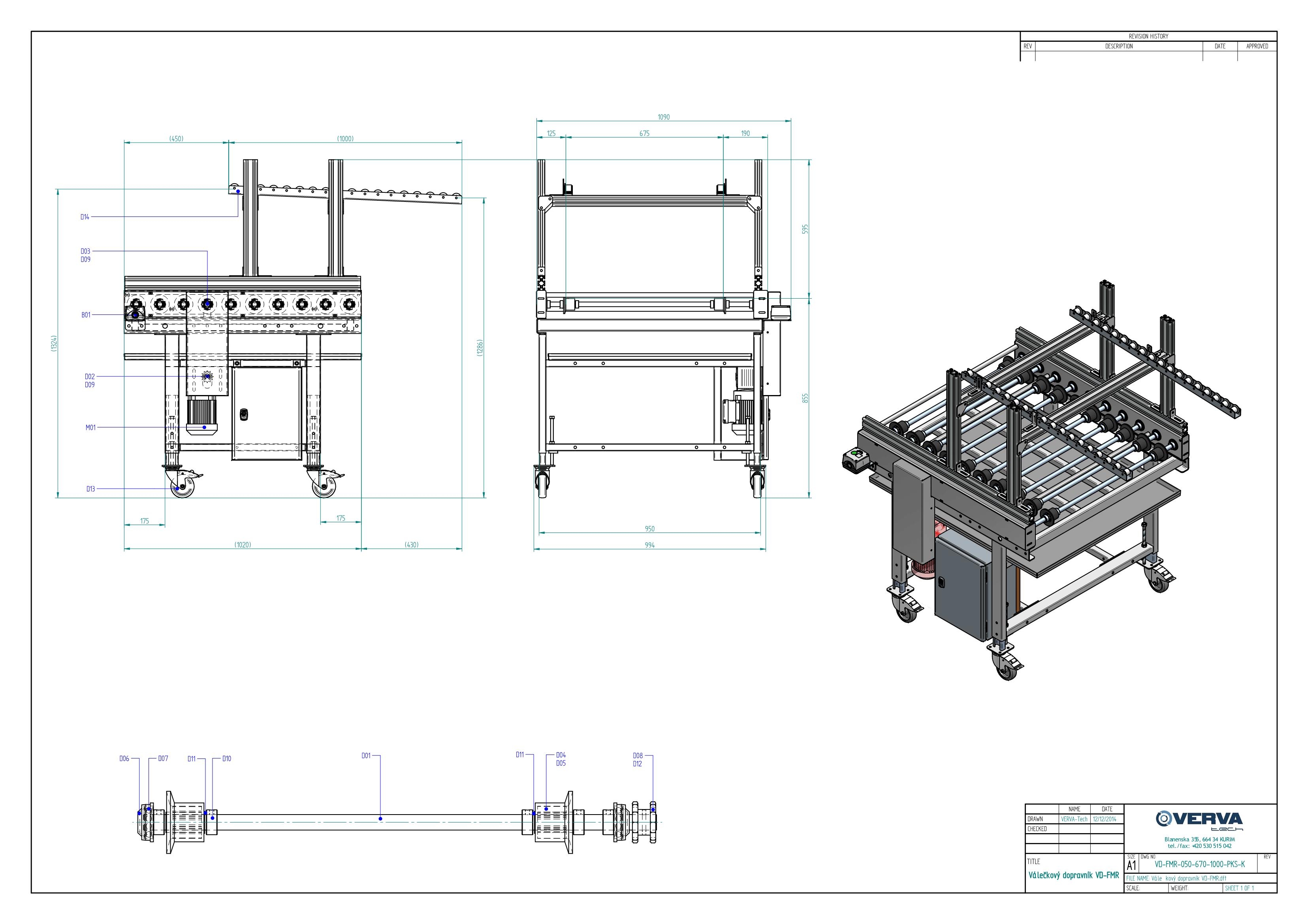Click the Válečkový dopravník VD-FMR title
This screenshot has width=1308, height=924.
1073,875
